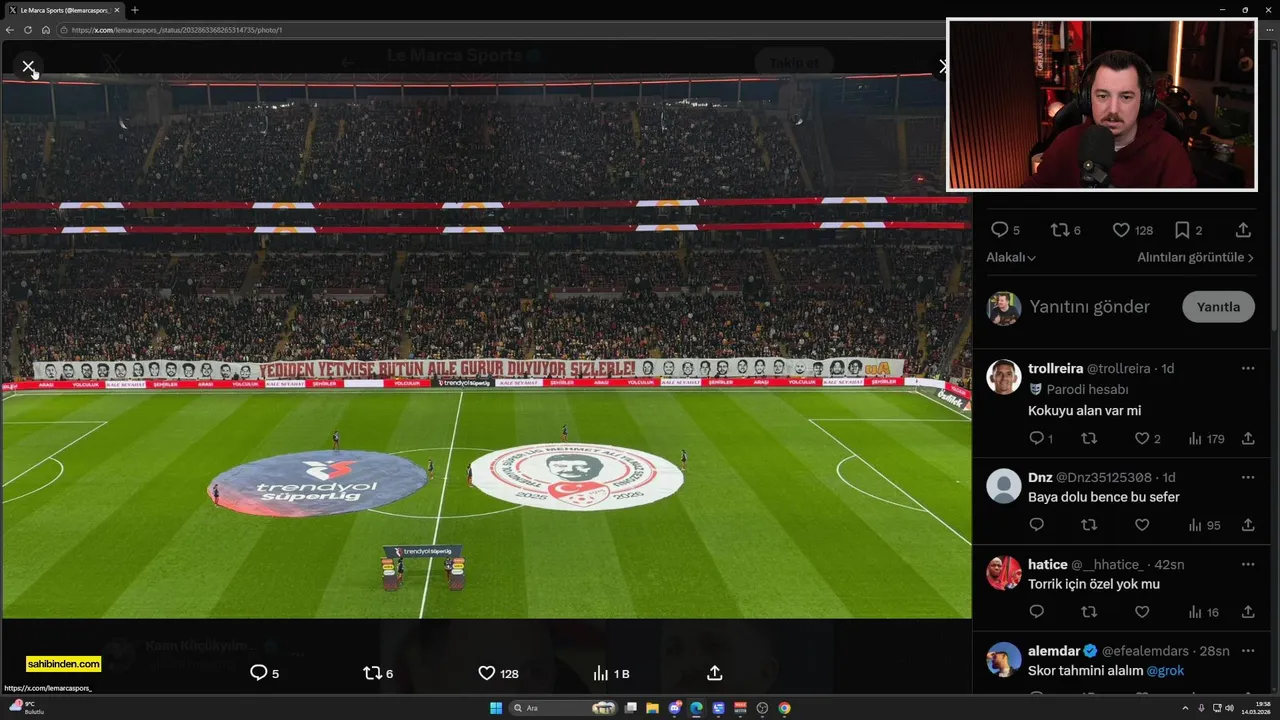Open trollreira username link
Screen dimensions: 1280x720
[x=1119, y=368]
